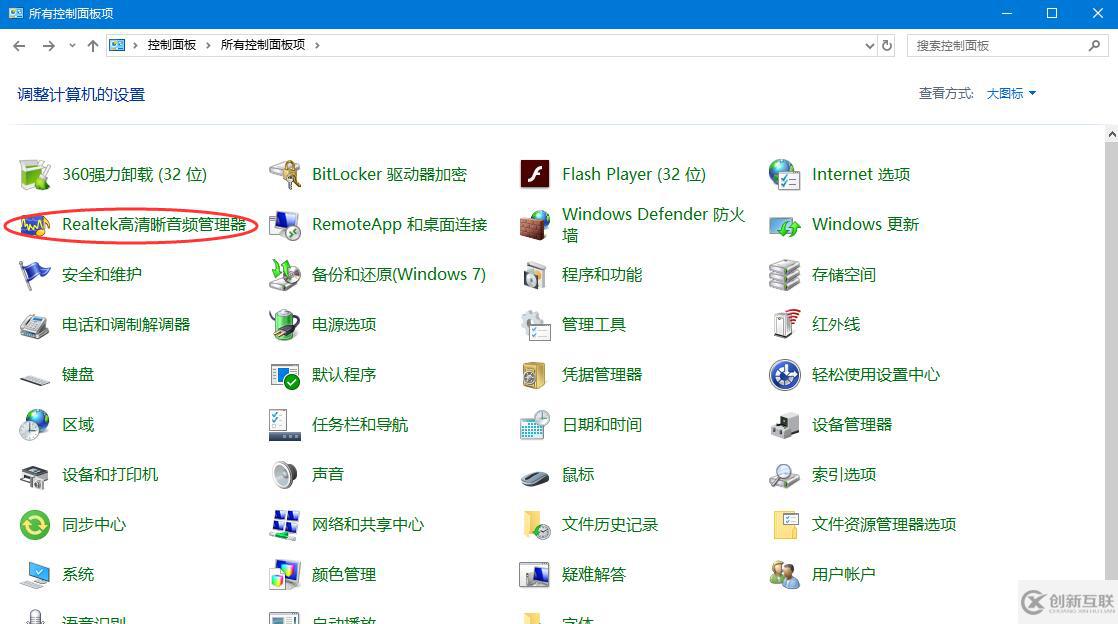Open Windows 更新 icon

coord(784,225)
